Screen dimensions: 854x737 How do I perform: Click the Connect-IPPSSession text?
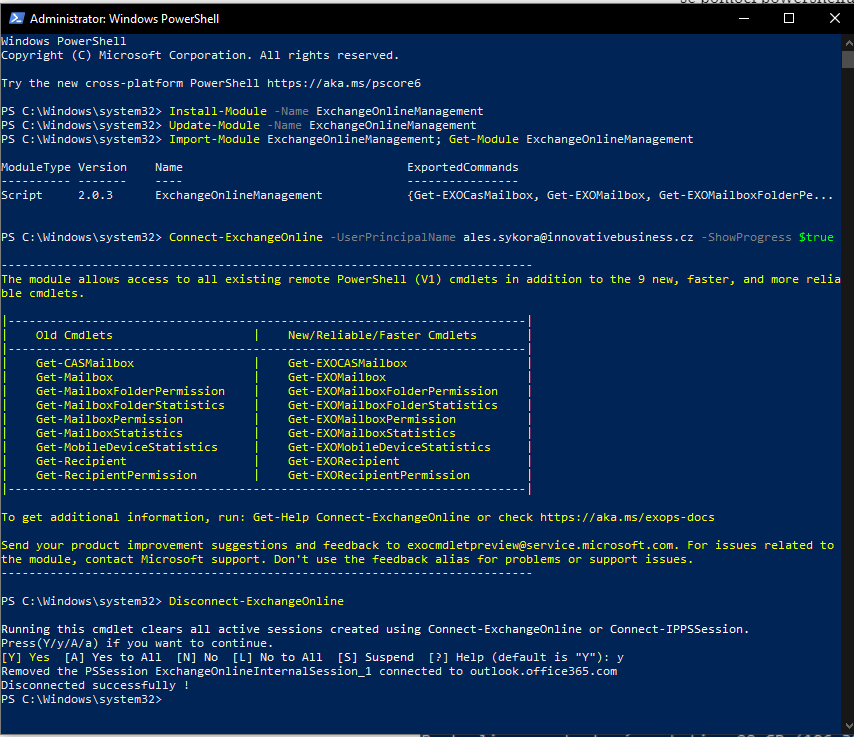676,630
